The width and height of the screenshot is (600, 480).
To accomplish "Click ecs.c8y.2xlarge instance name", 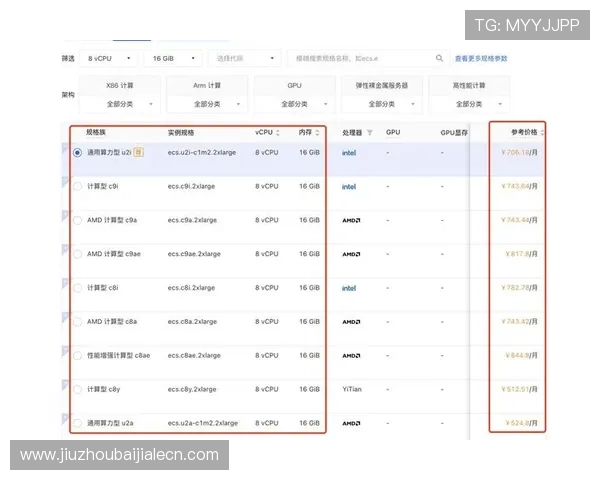I will (192, 389).
